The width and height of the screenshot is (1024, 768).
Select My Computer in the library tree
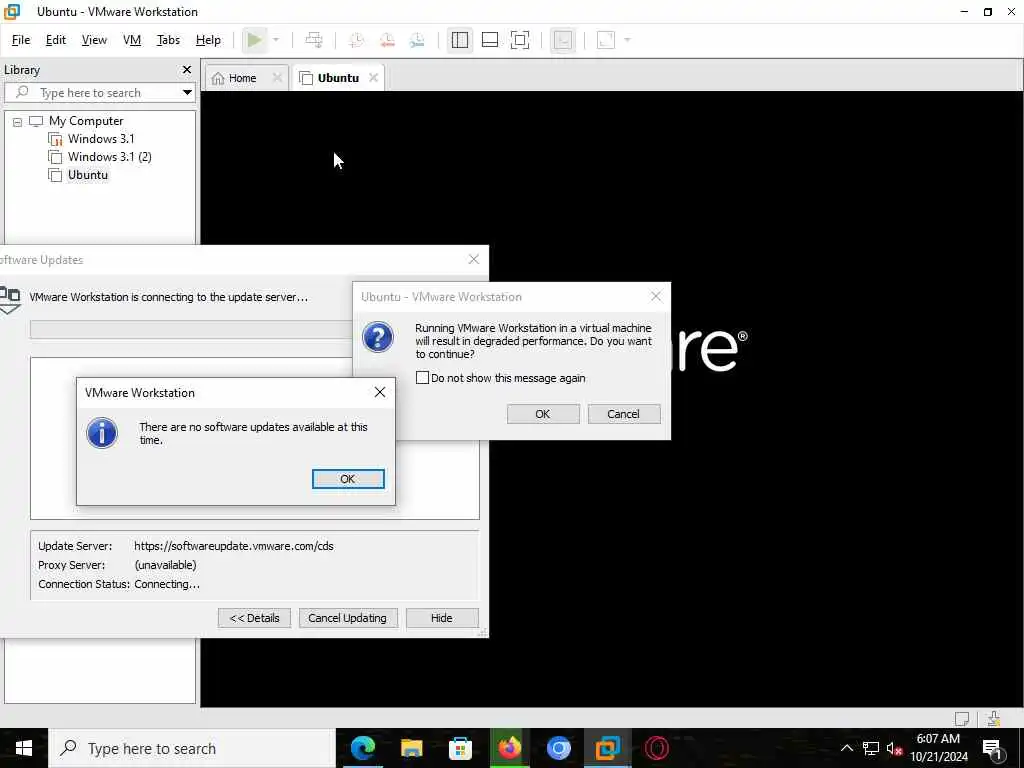tap(86, 121)
